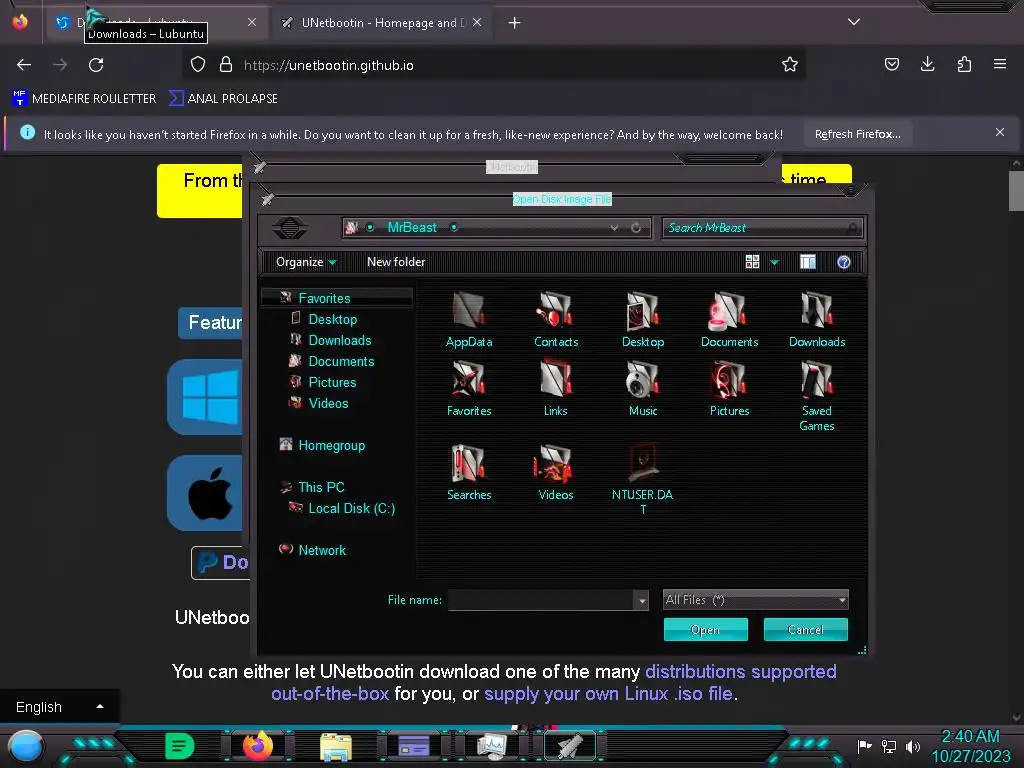Toggle the preview pane icon
Screen dimensions: 1024x768
807,262
